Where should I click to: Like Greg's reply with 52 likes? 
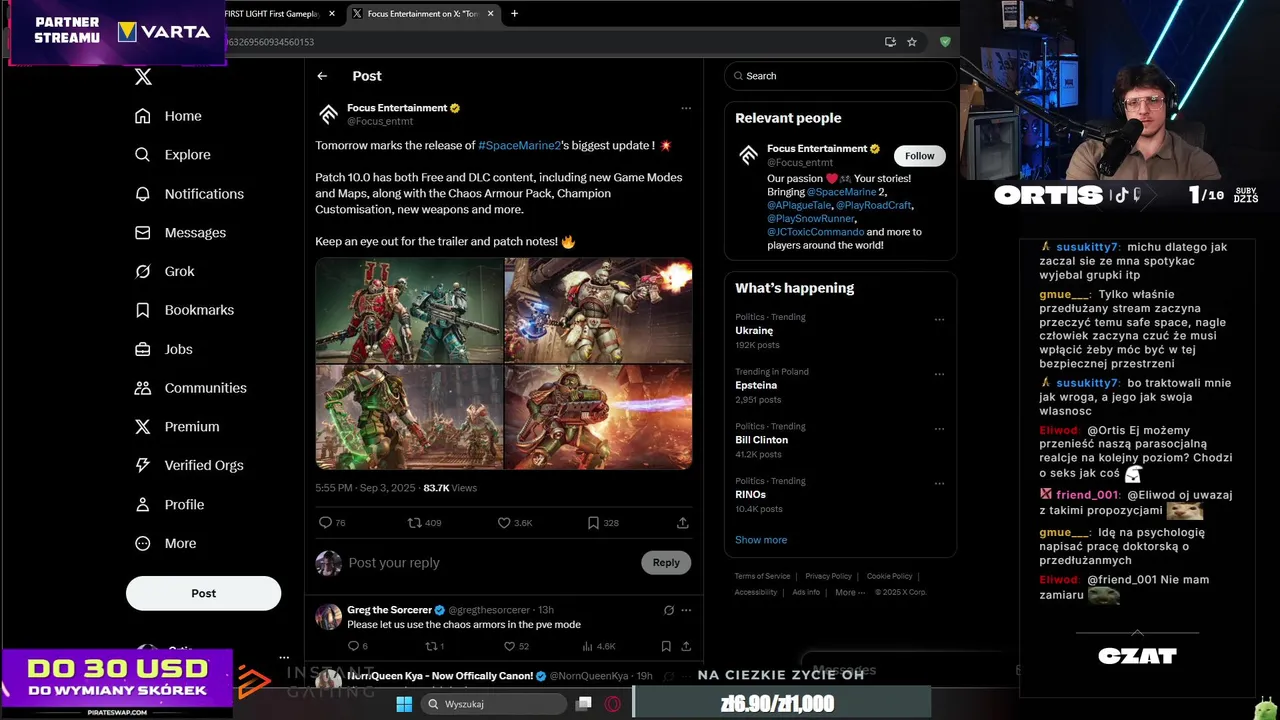click(x=509, y=647)
